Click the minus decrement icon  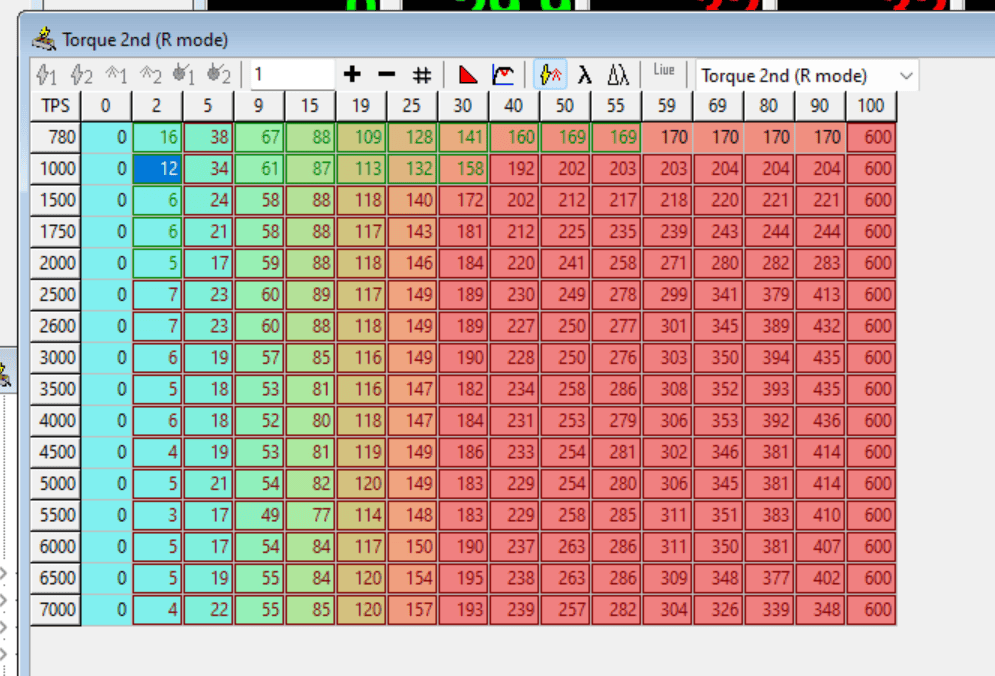click(386, 75)
